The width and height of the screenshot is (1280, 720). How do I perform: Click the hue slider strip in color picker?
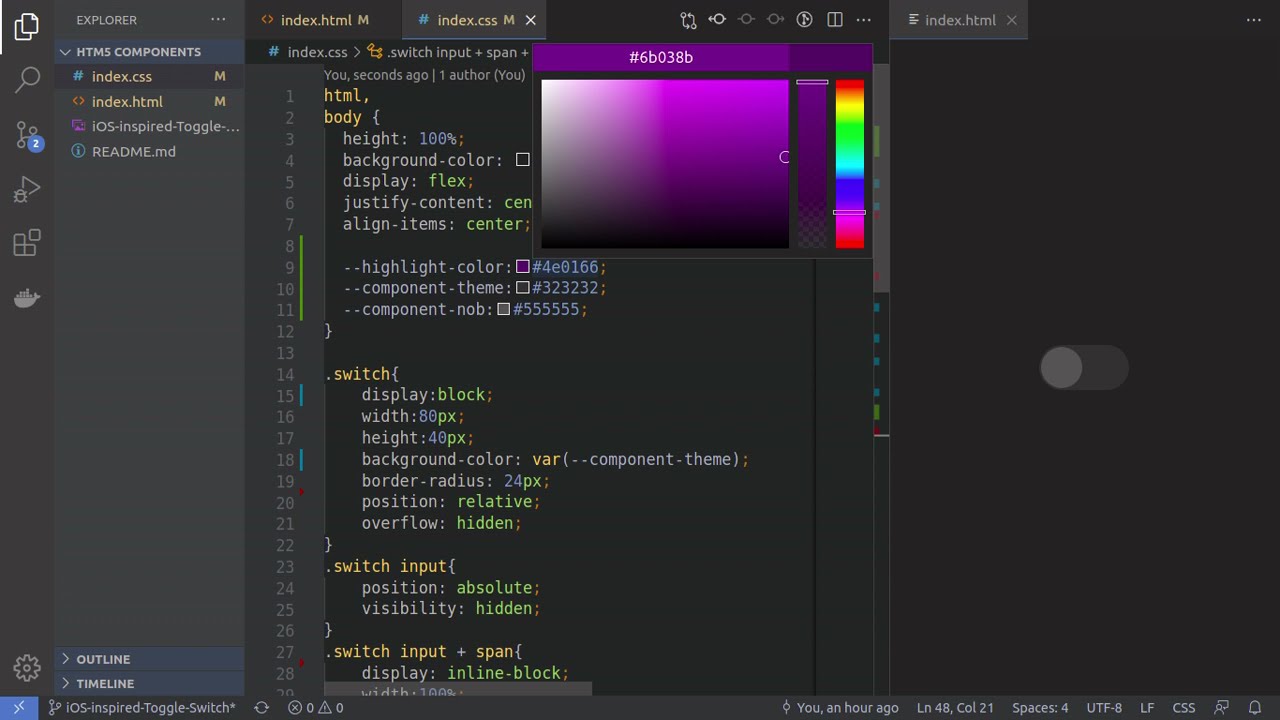pos(850,164)
